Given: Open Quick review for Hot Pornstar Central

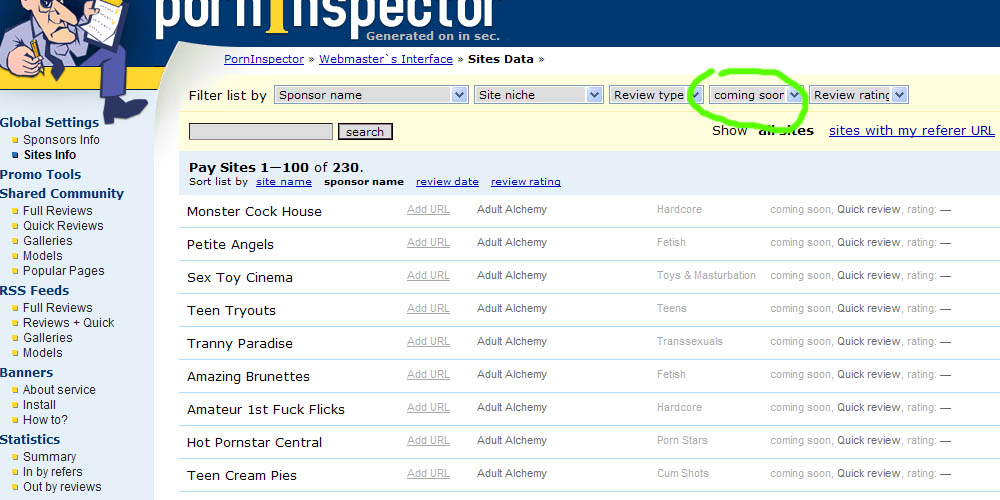Looking at the screenshot, I should tap(869, 440).
